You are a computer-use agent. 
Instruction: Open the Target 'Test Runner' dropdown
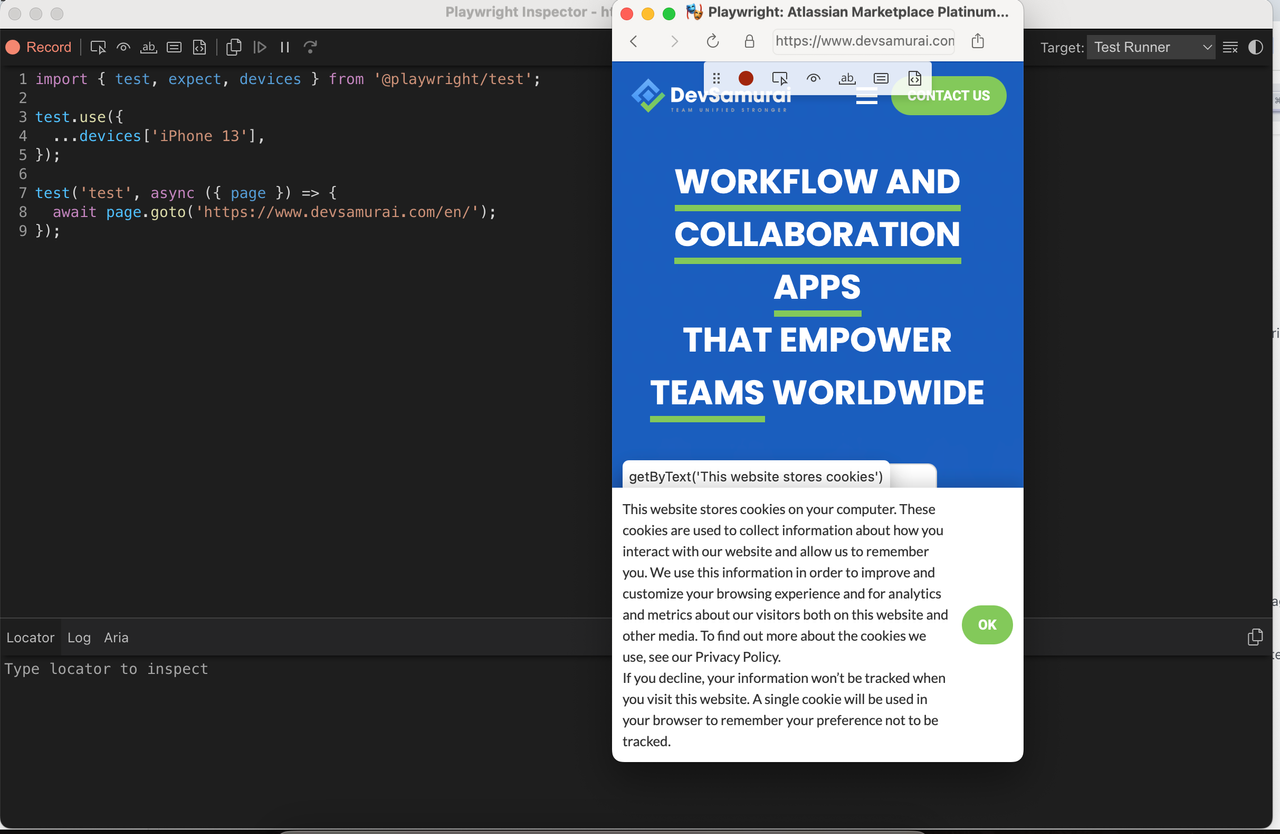coord(1151,47)
